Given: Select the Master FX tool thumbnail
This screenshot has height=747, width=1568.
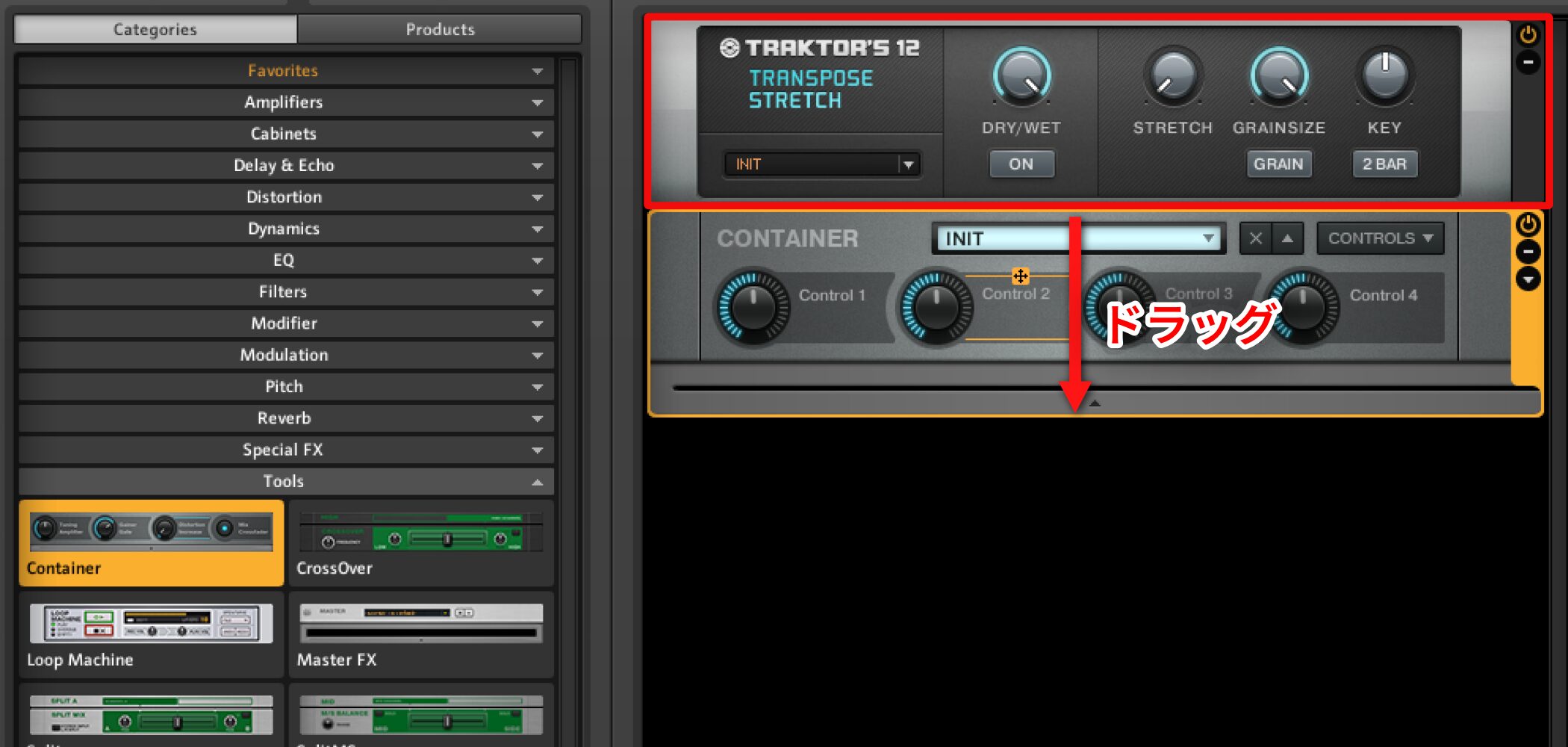Looking at the screenshot, I should [x=421, y=635].
